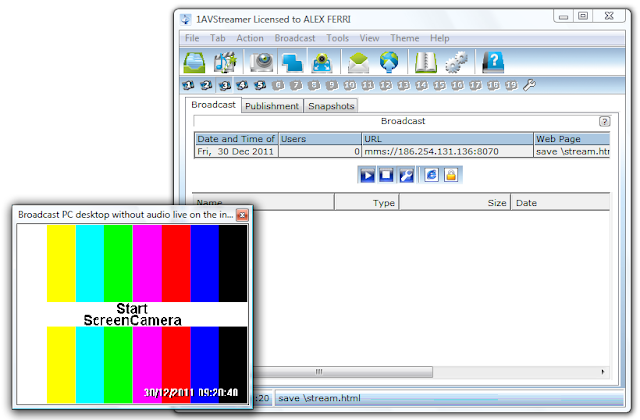Select numbered tab icon 1

188,85
